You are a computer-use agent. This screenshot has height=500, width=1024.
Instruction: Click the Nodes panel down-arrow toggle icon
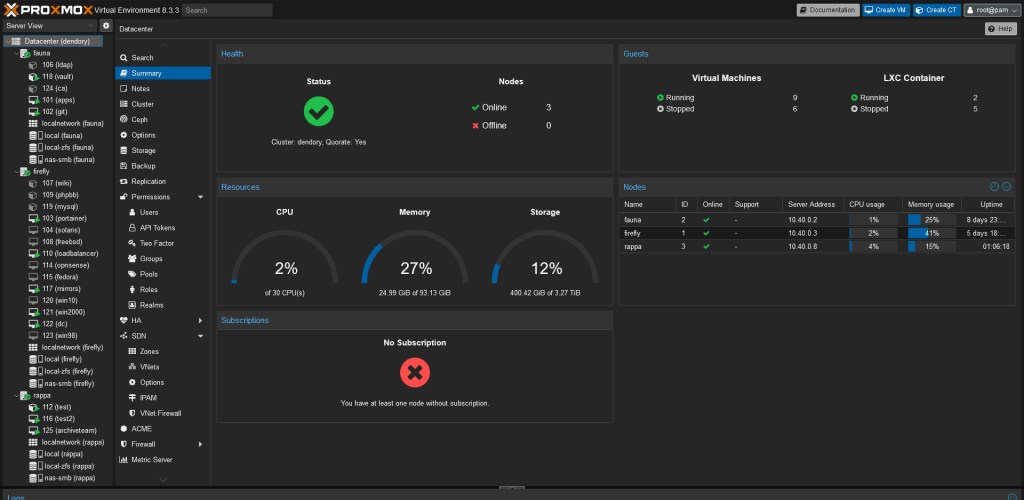coord(1006,187)
